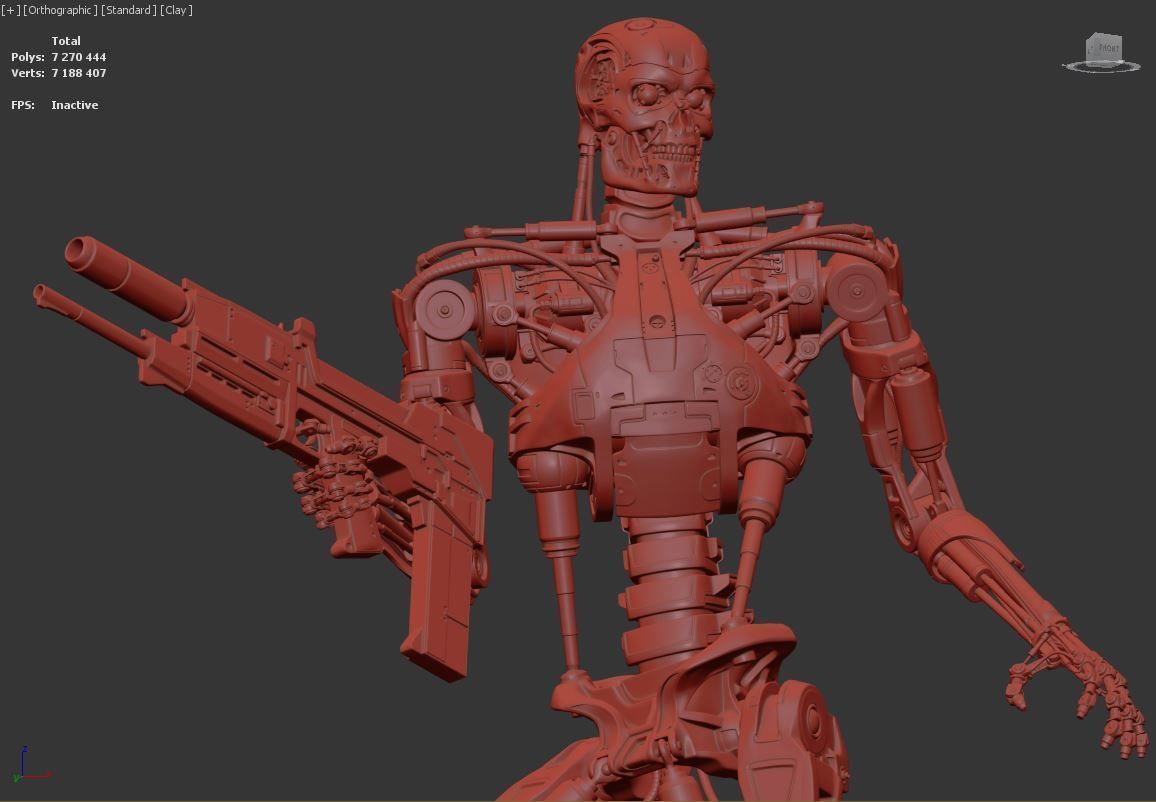Click the Verts count 7 188 407
The image size is (1156, 802).
pyautogui.click(x=79, y=73)
